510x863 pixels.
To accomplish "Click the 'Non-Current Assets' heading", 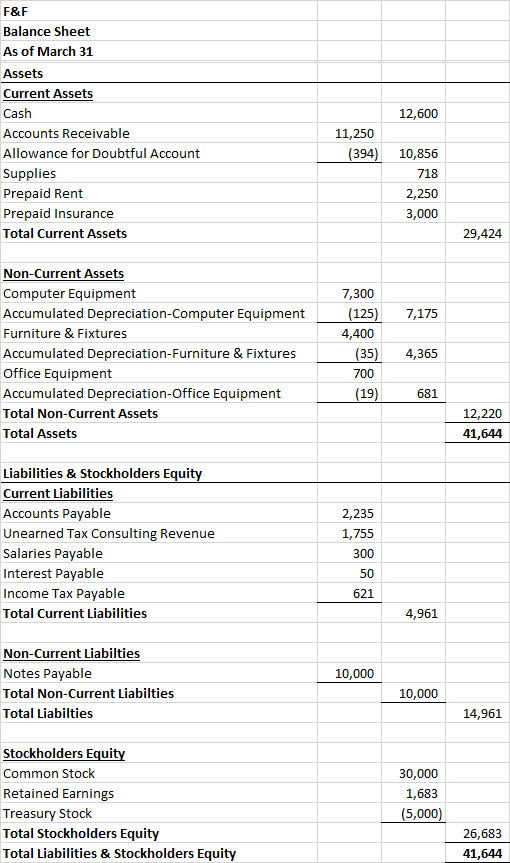I will pyautogui.click(x=63, y=274).
